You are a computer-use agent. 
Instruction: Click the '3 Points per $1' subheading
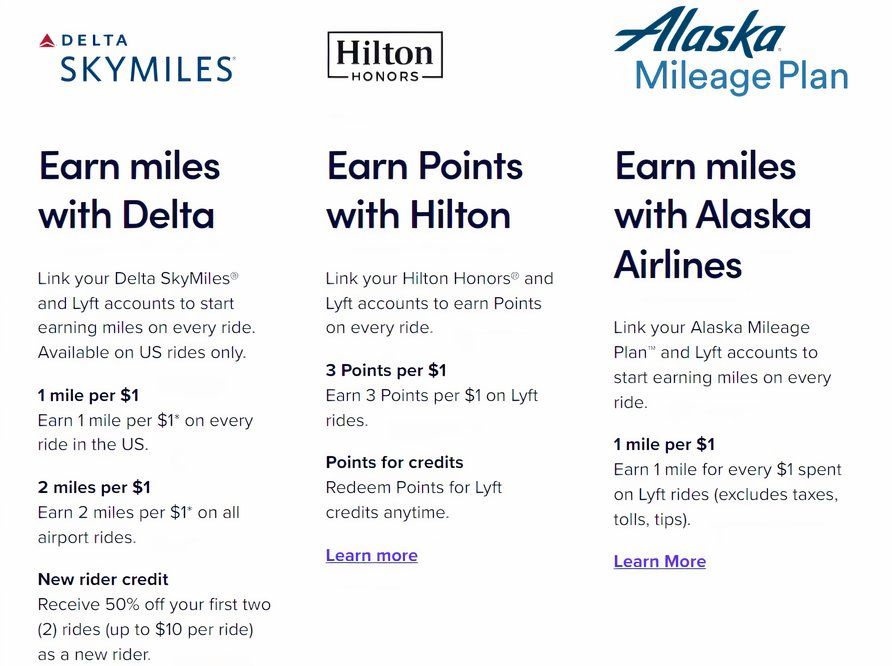coord(386,370)
